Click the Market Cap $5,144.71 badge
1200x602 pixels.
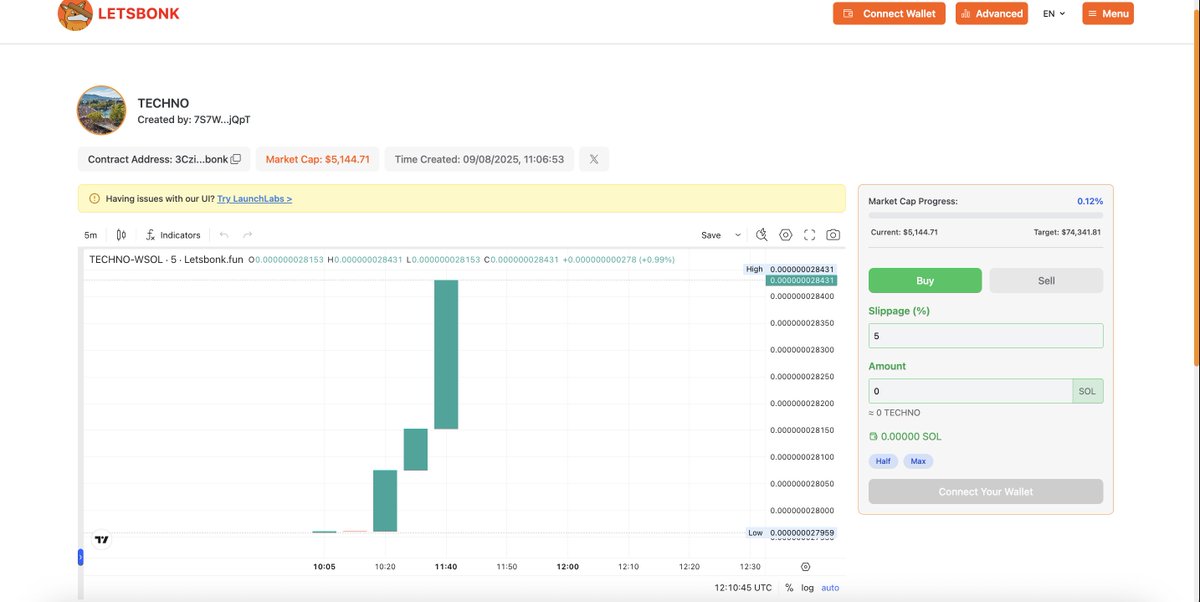(317, 159)
